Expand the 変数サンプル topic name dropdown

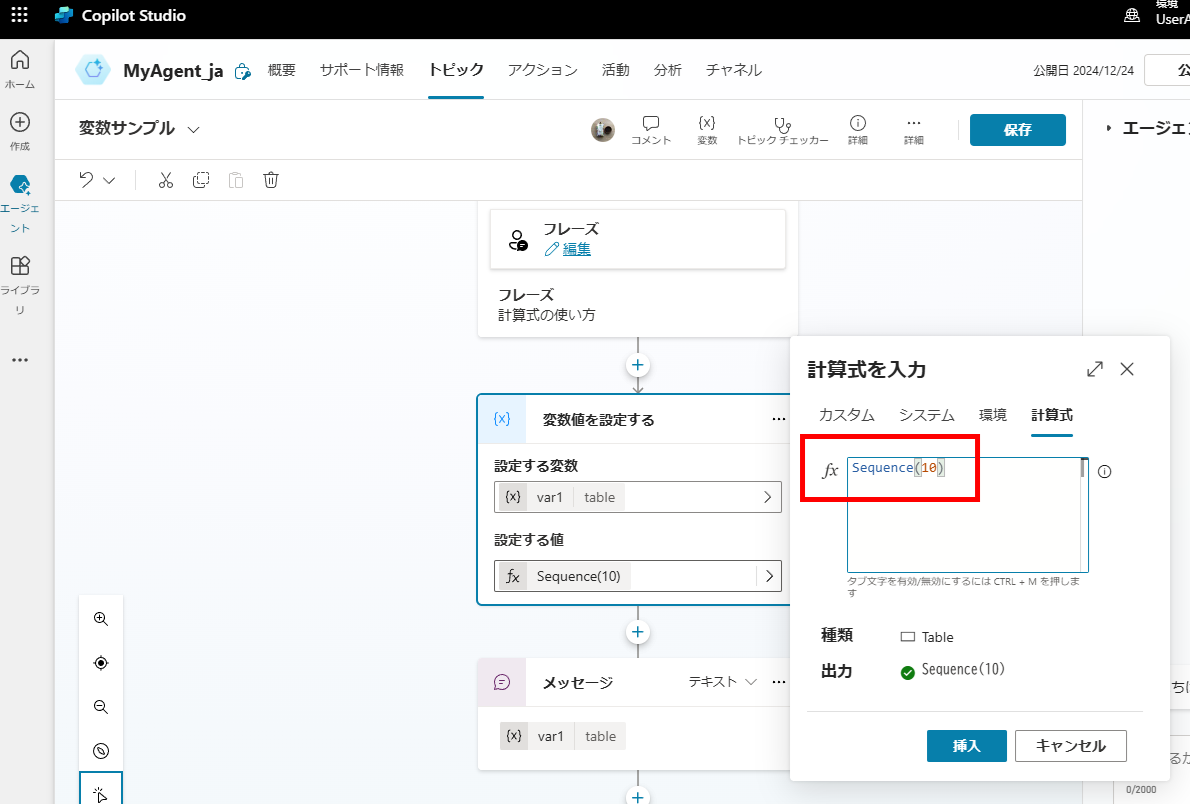tap(193, 129)
